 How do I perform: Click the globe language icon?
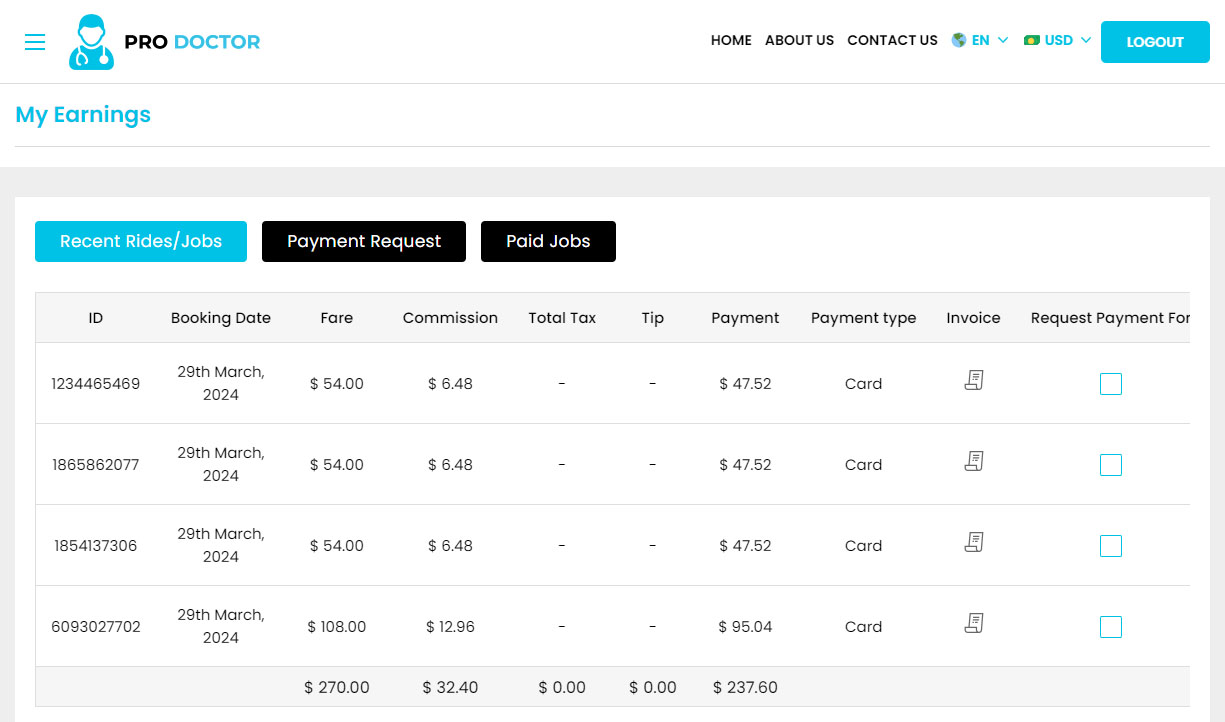point(959,41)
